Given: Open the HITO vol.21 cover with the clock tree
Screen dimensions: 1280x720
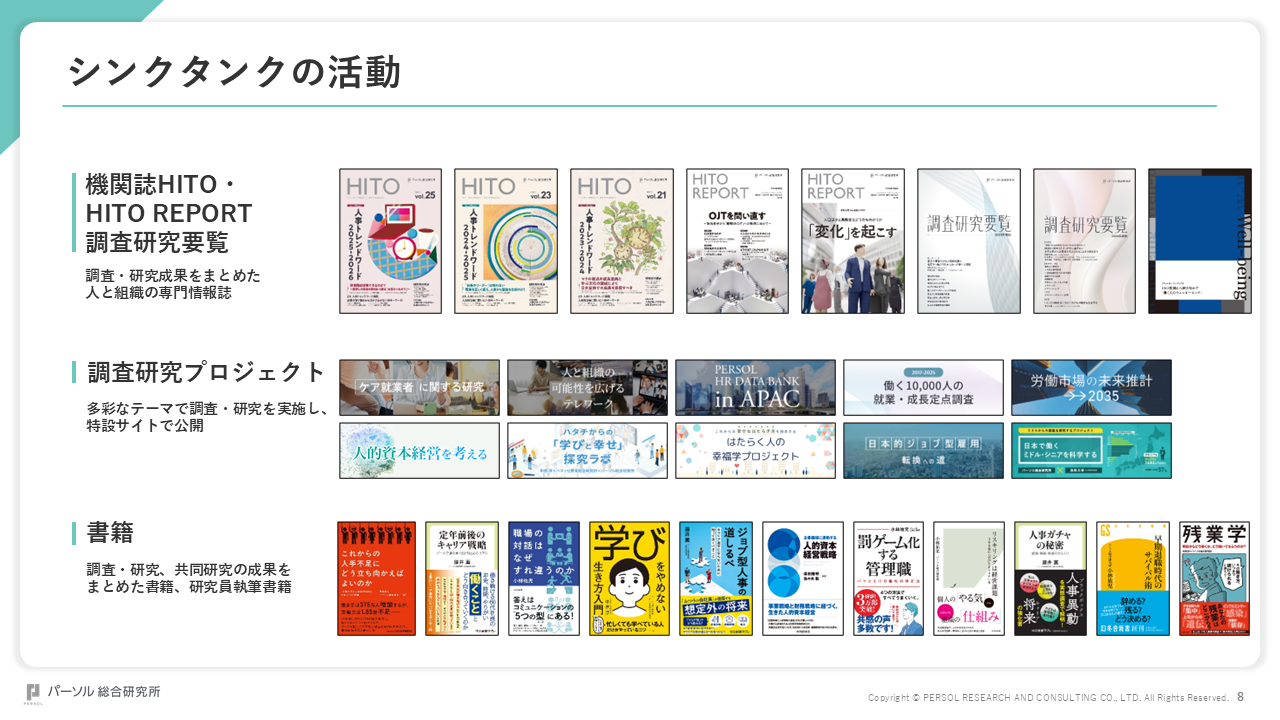Looking at the screenshot, I should 622,241.
